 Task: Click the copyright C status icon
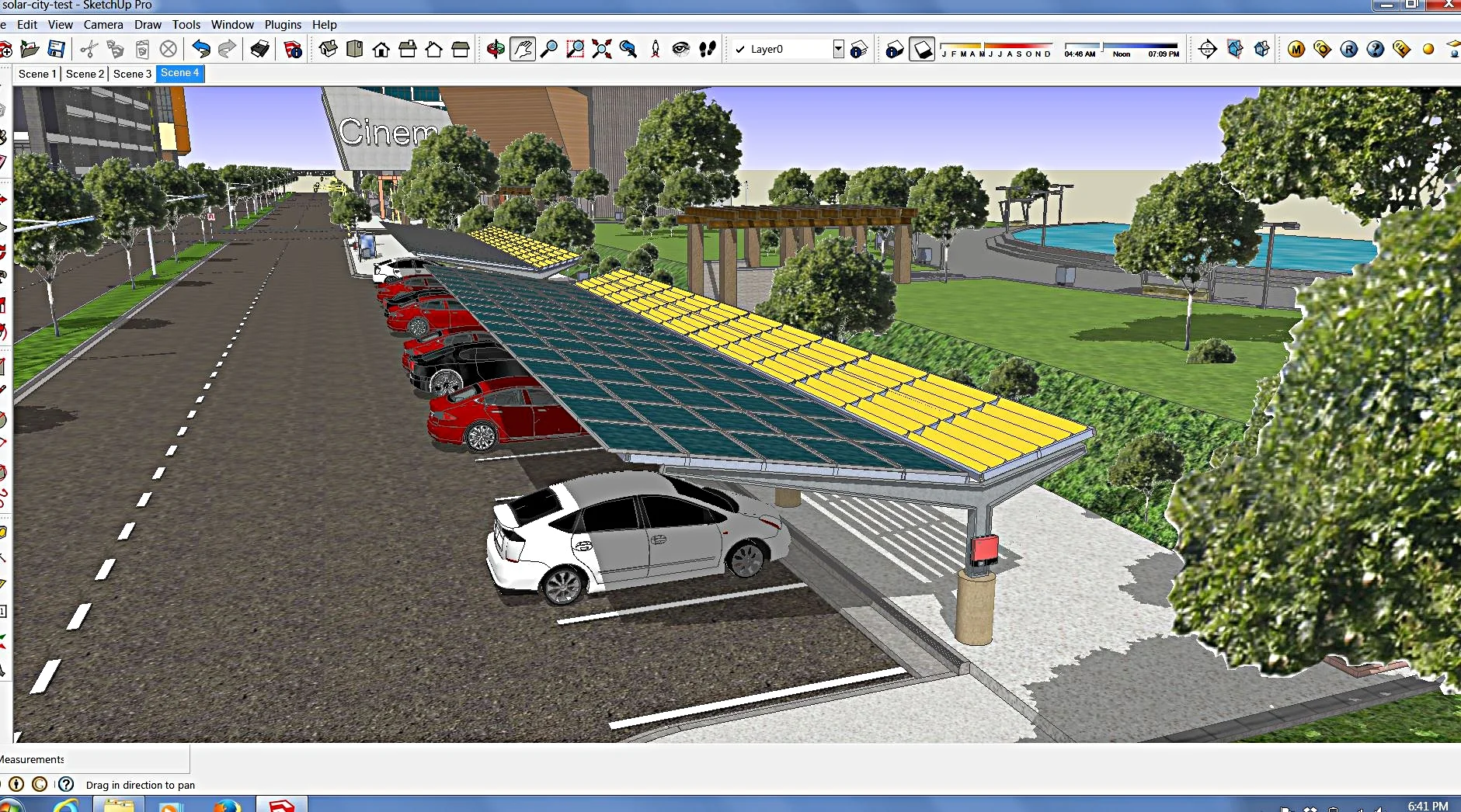point(40,784)
